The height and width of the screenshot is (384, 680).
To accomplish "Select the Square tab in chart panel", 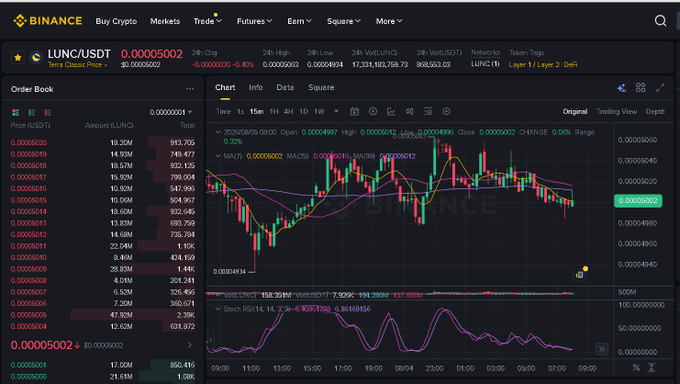I will click(321, 88).
